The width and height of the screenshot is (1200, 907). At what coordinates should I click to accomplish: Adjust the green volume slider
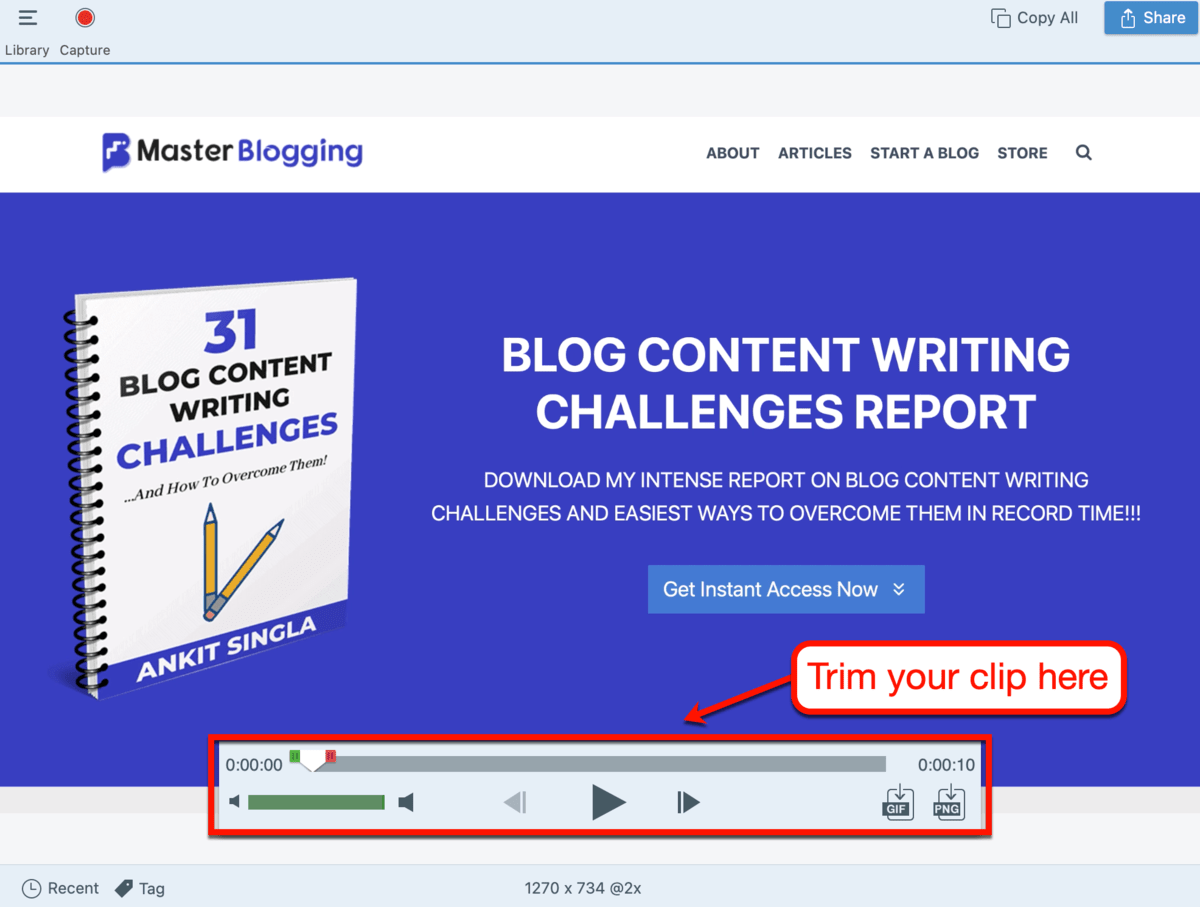[x=316, y=801]
